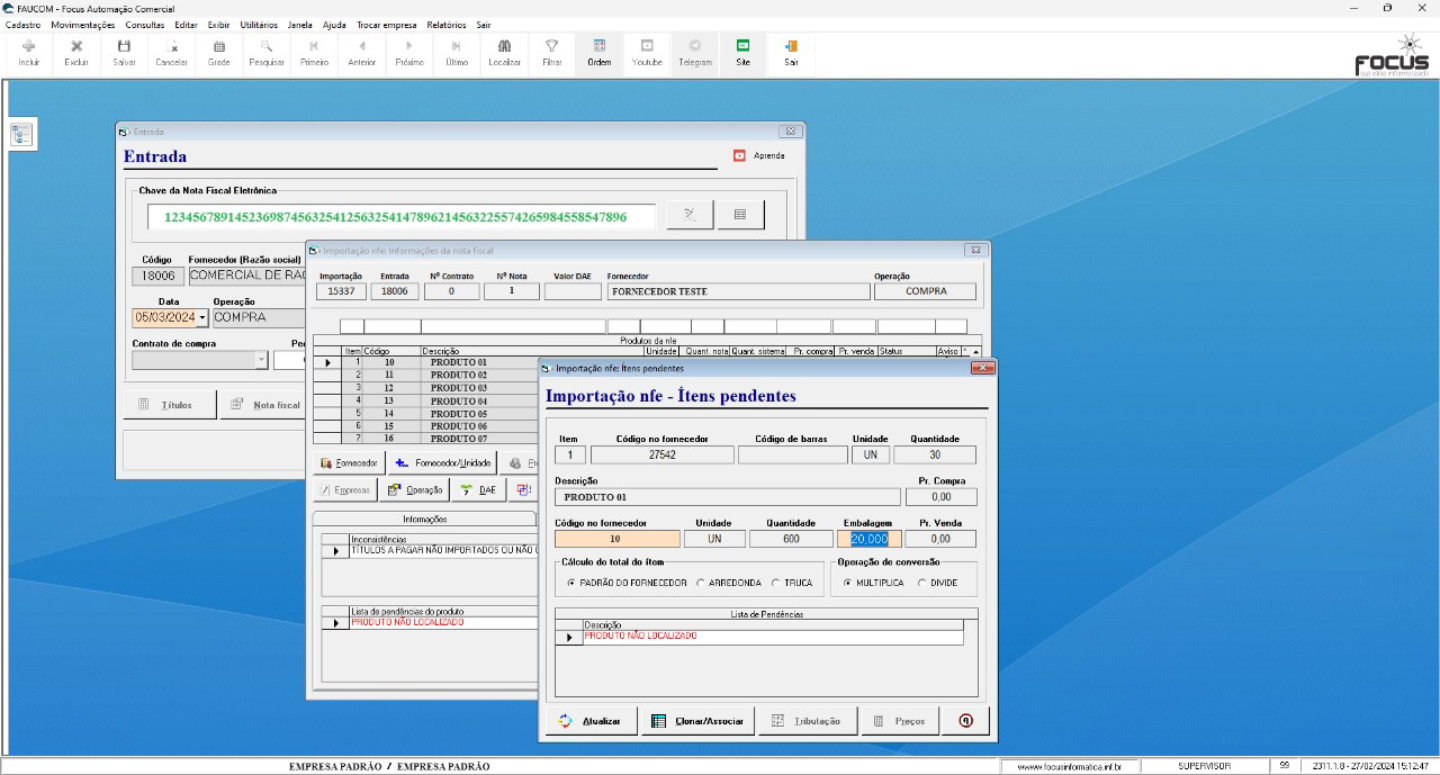1440x775 pixels.
Task: Close the Importação nfe Ítens pendentes window
Action: click(x=983, y=369)
